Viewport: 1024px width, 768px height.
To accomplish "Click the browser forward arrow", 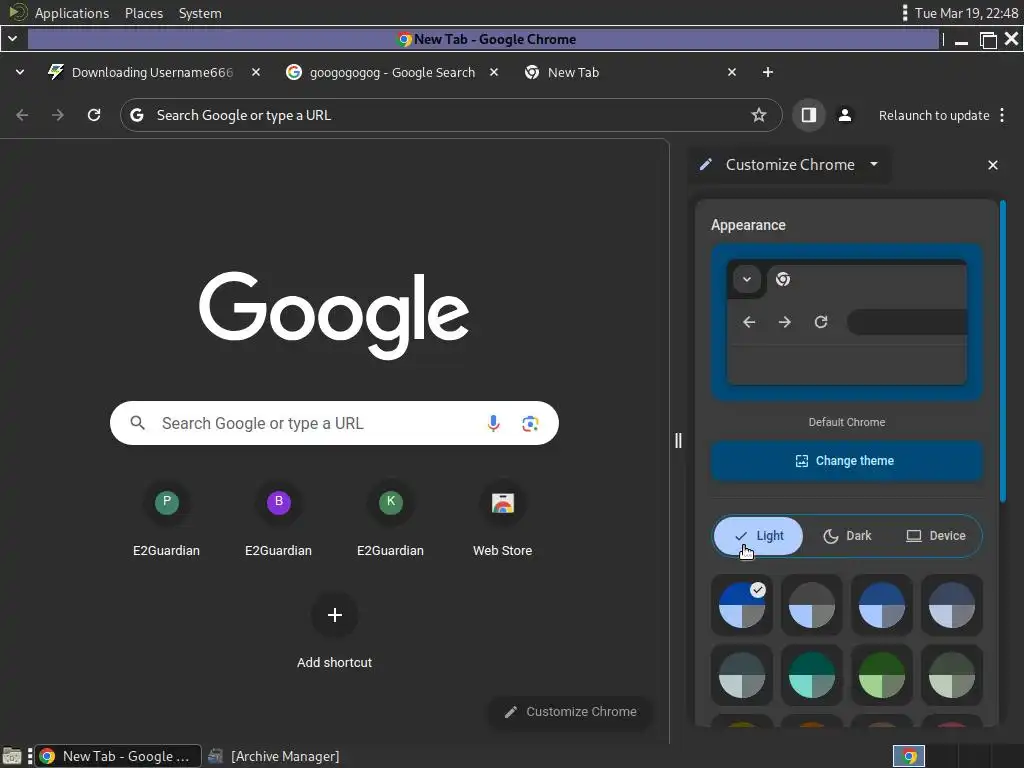I will click(x=58, y=116).
